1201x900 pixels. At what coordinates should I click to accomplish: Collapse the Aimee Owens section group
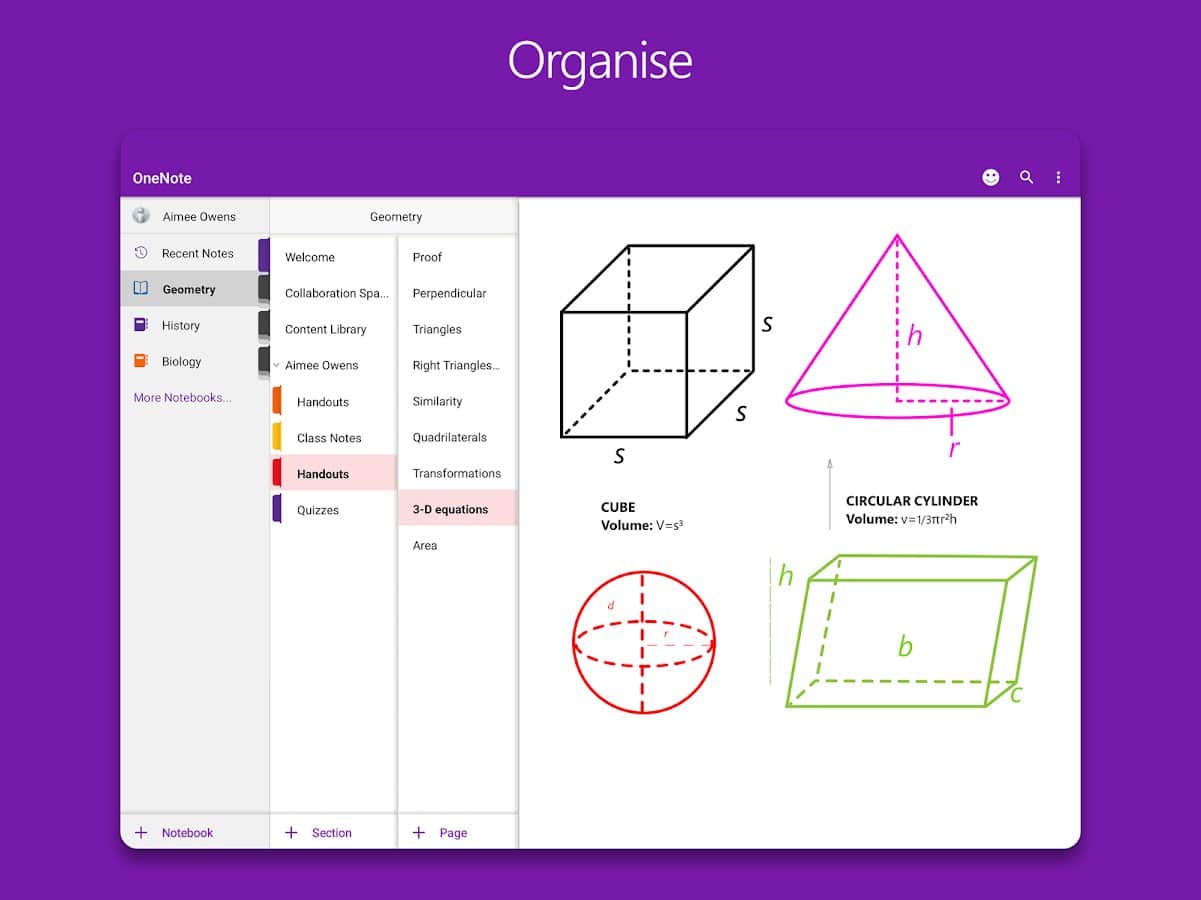(277, 366)
